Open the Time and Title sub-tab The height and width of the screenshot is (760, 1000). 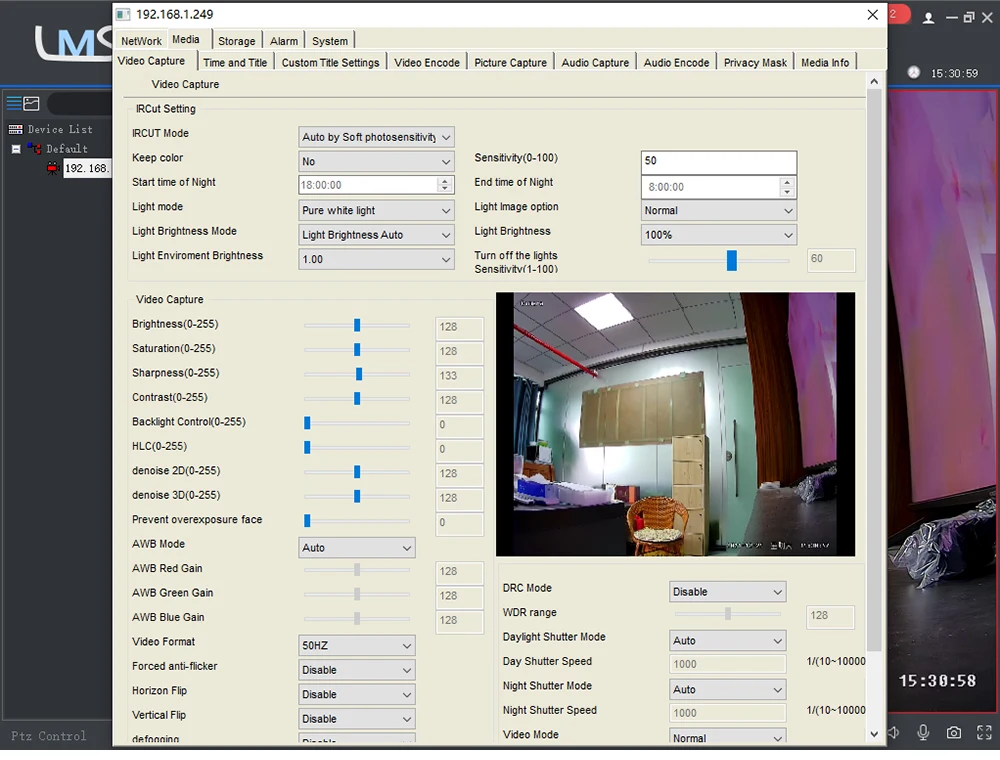tap(235, 62)
